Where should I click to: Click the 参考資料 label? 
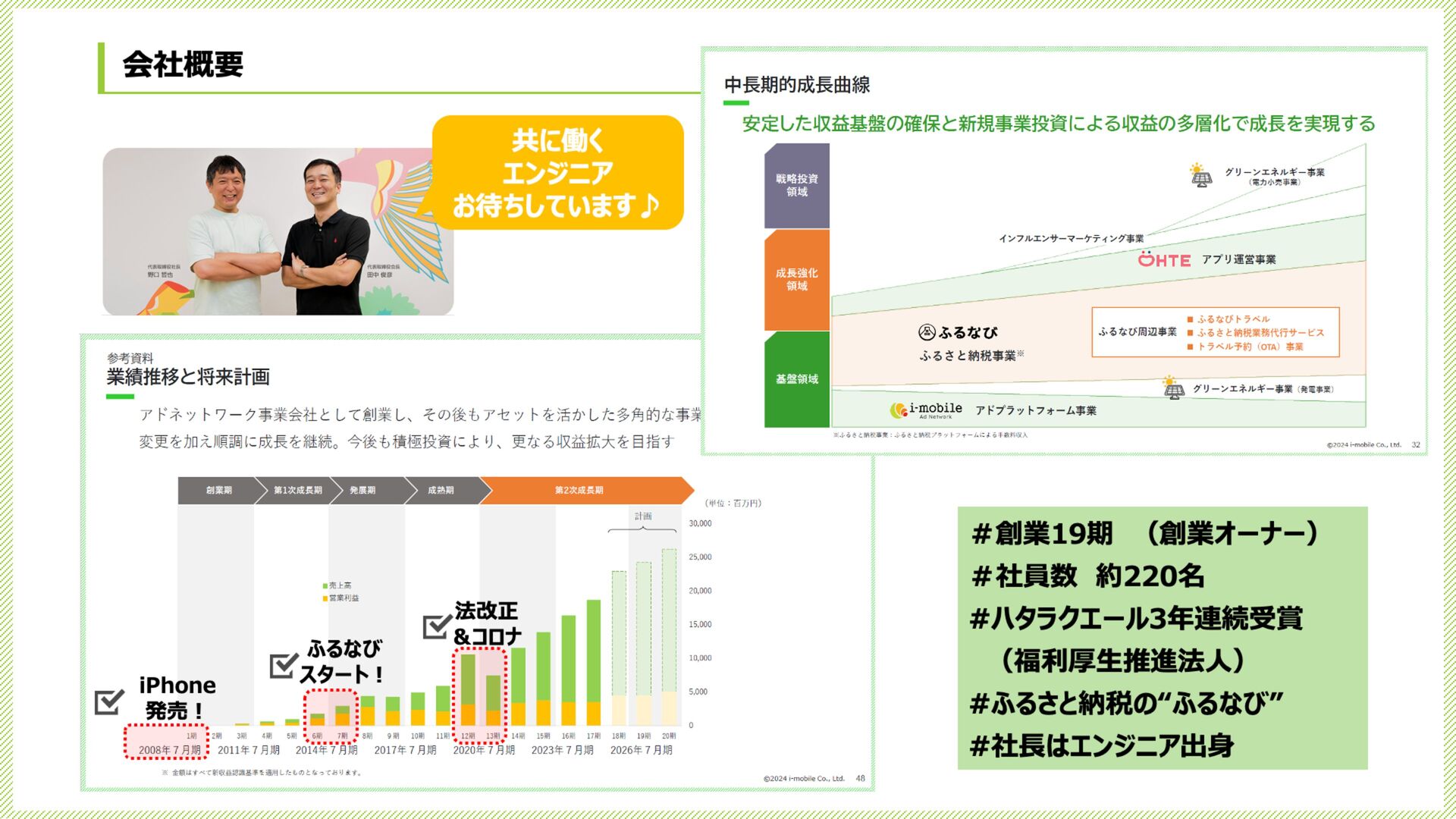130,358
